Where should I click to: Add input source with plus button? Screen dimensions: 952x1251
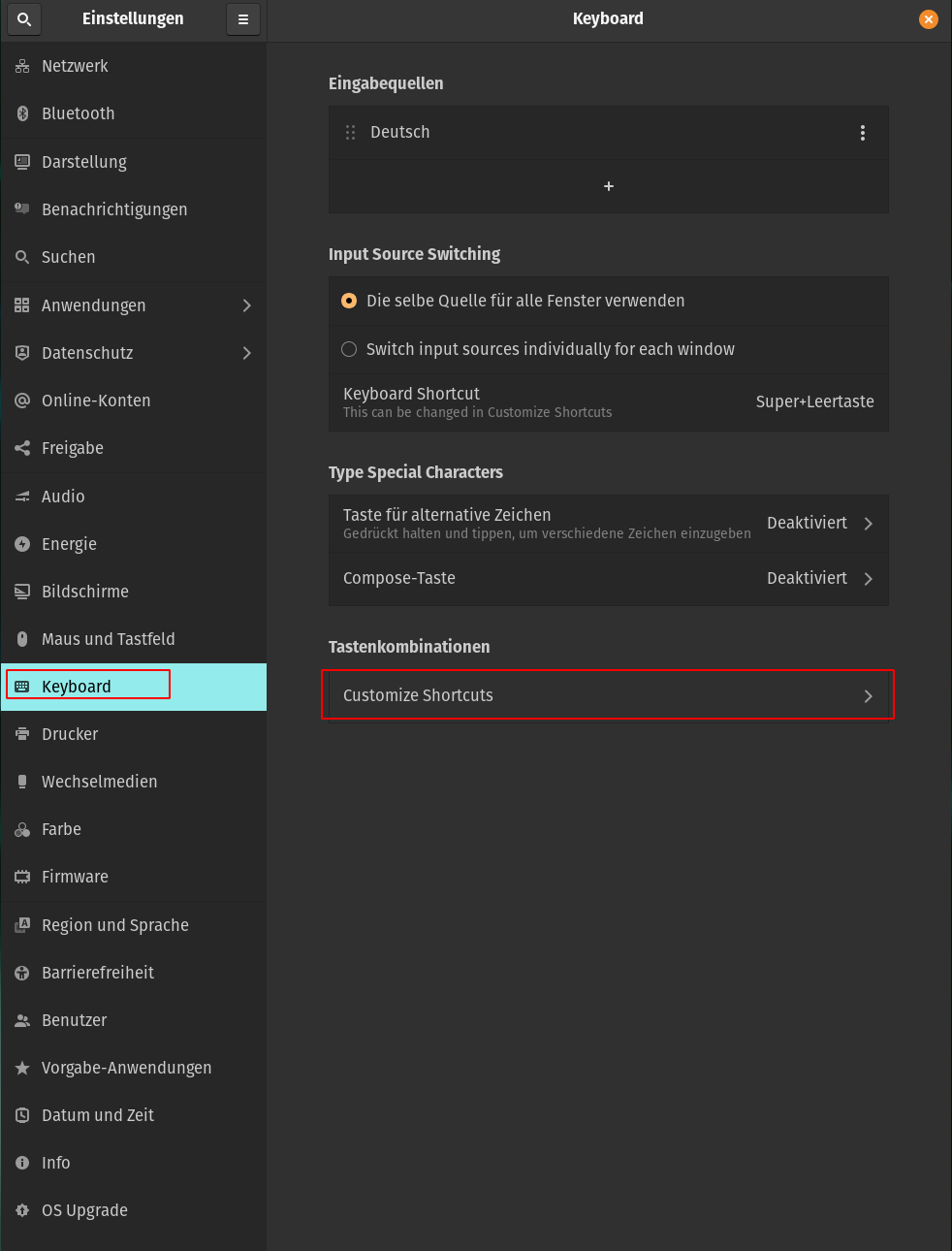click(609, 186)
